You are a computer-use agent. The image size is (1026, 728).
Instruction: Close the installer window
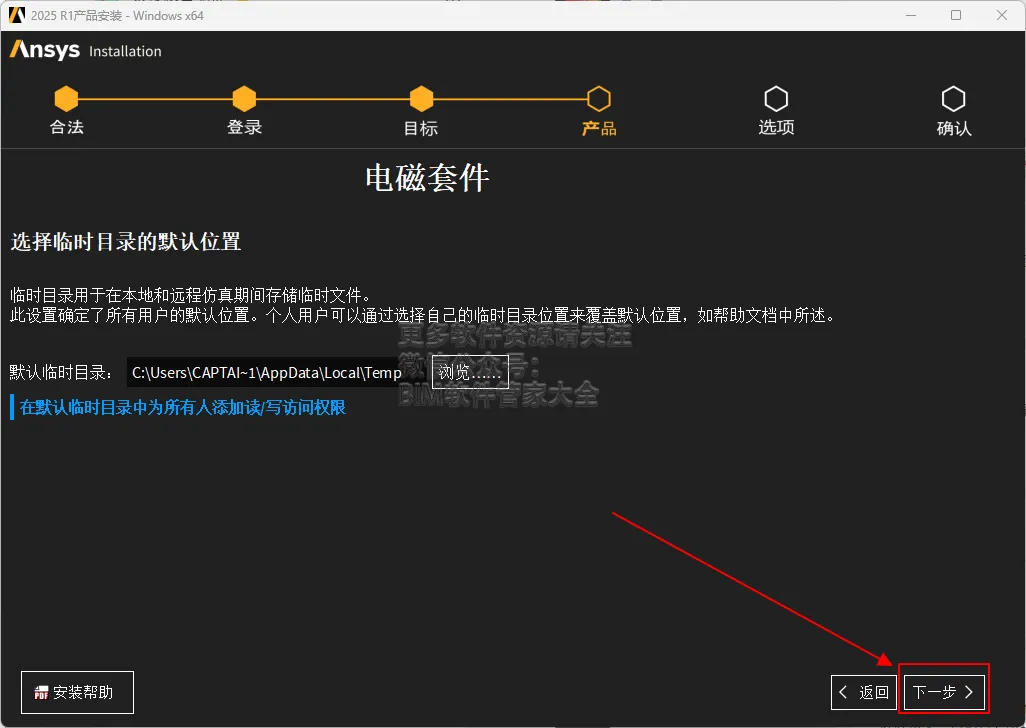point(1002,15)
